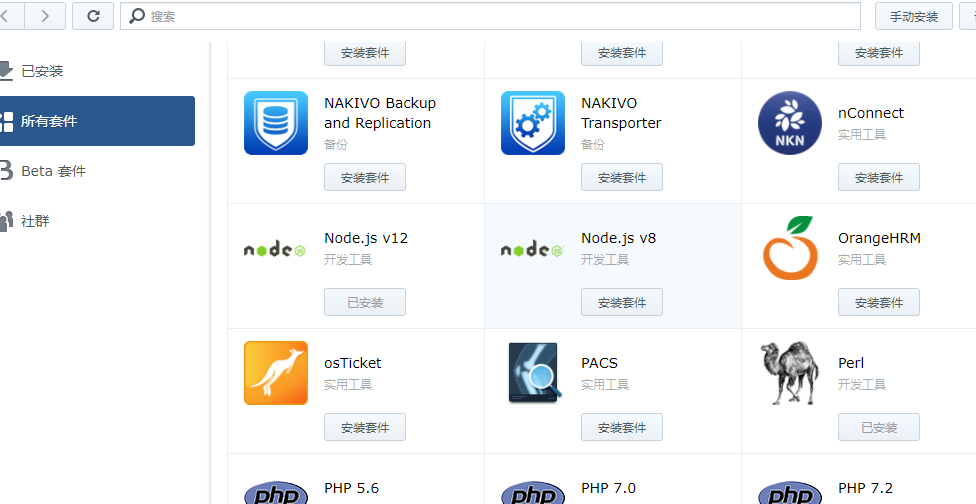Click the Node.js v12 logo

click(276, 250)
